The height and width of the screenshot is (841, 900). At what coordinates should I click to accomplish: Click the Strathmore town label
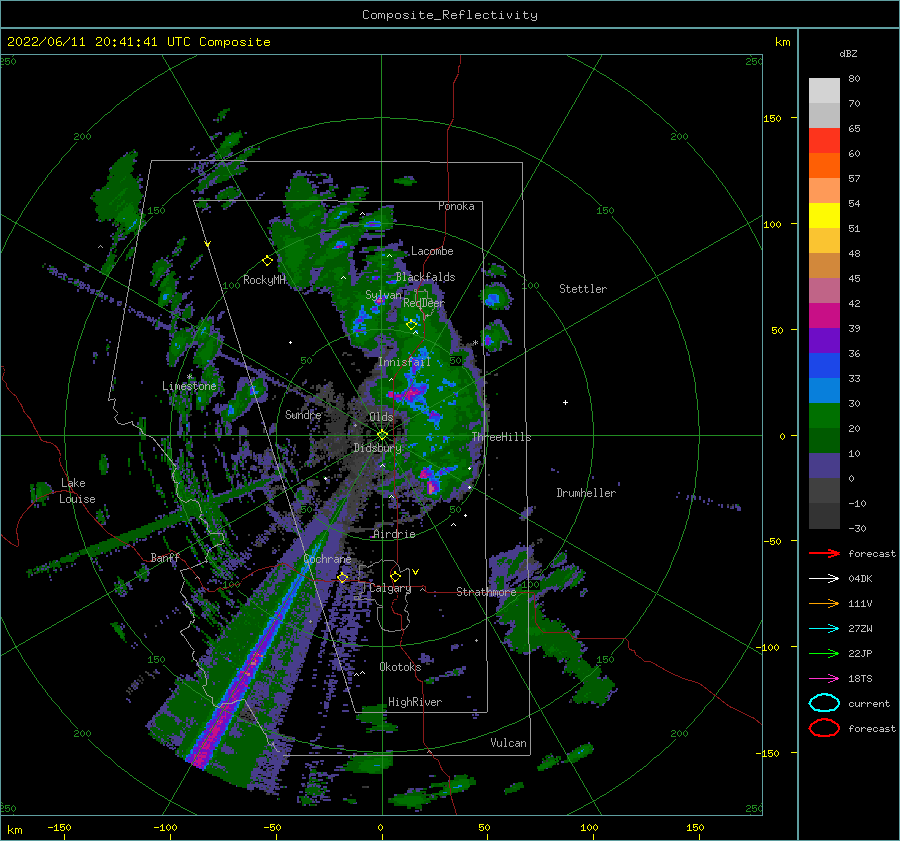pos(486,591)
